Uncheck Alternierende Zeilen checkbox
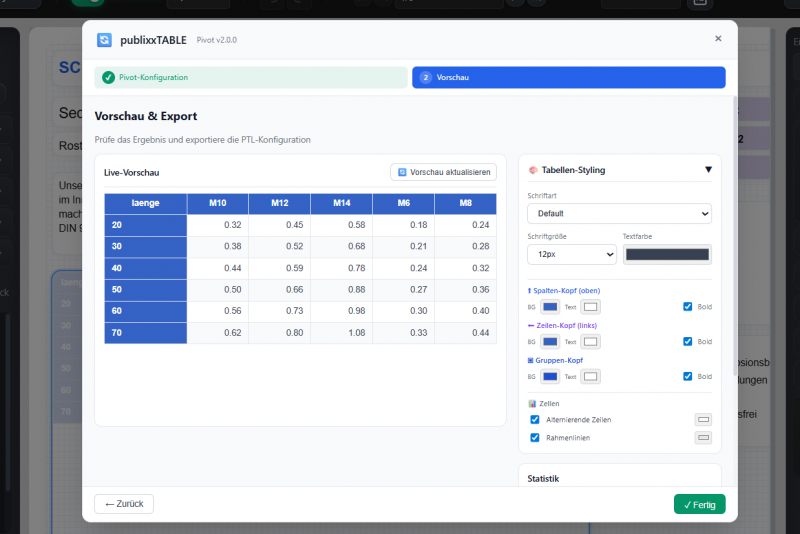800x534 pixels. [535, 420]
